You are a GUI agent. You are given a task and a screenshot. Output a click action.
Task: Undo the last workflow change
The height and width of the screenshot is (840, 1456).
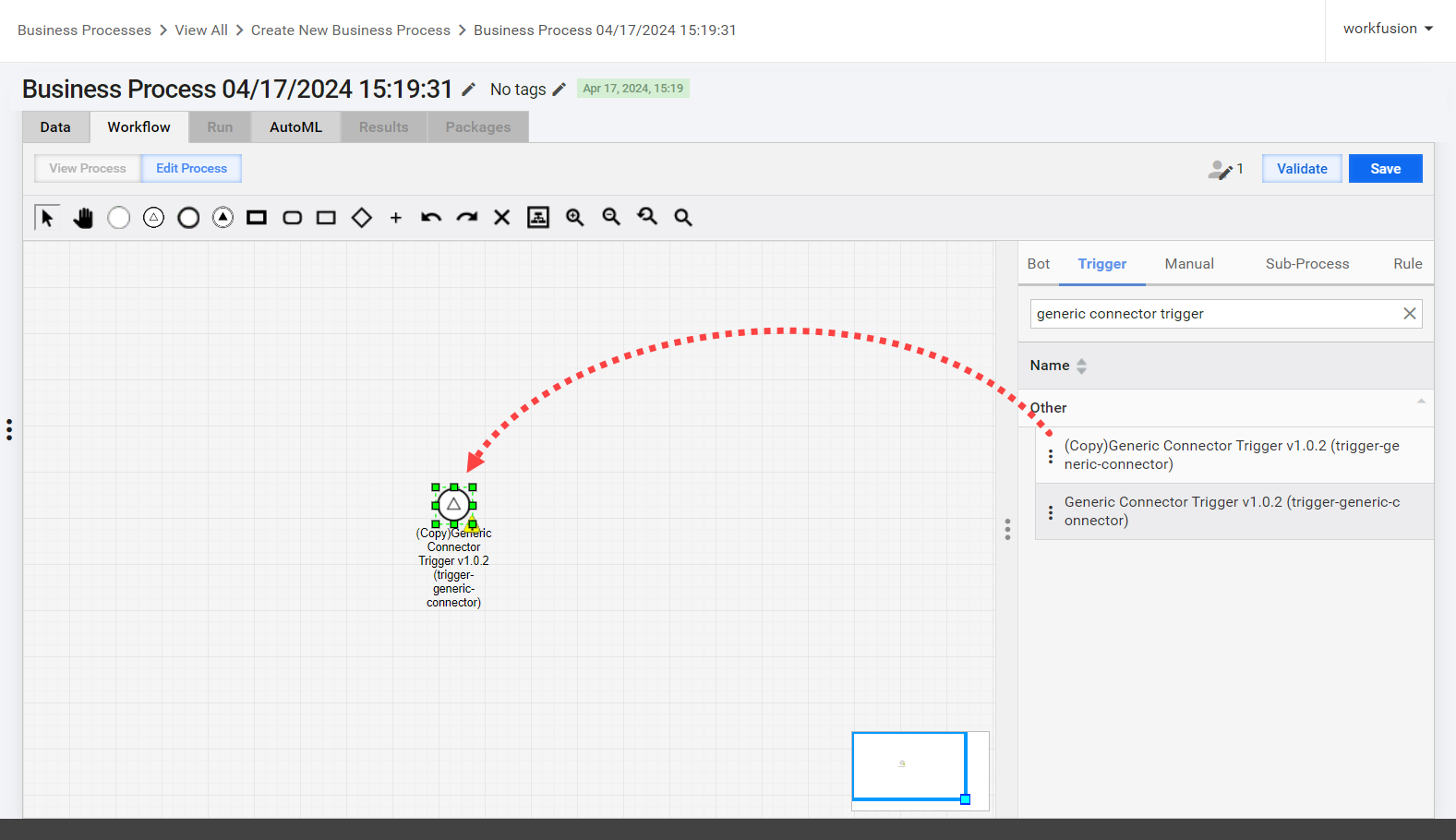(x=431, y=218)
